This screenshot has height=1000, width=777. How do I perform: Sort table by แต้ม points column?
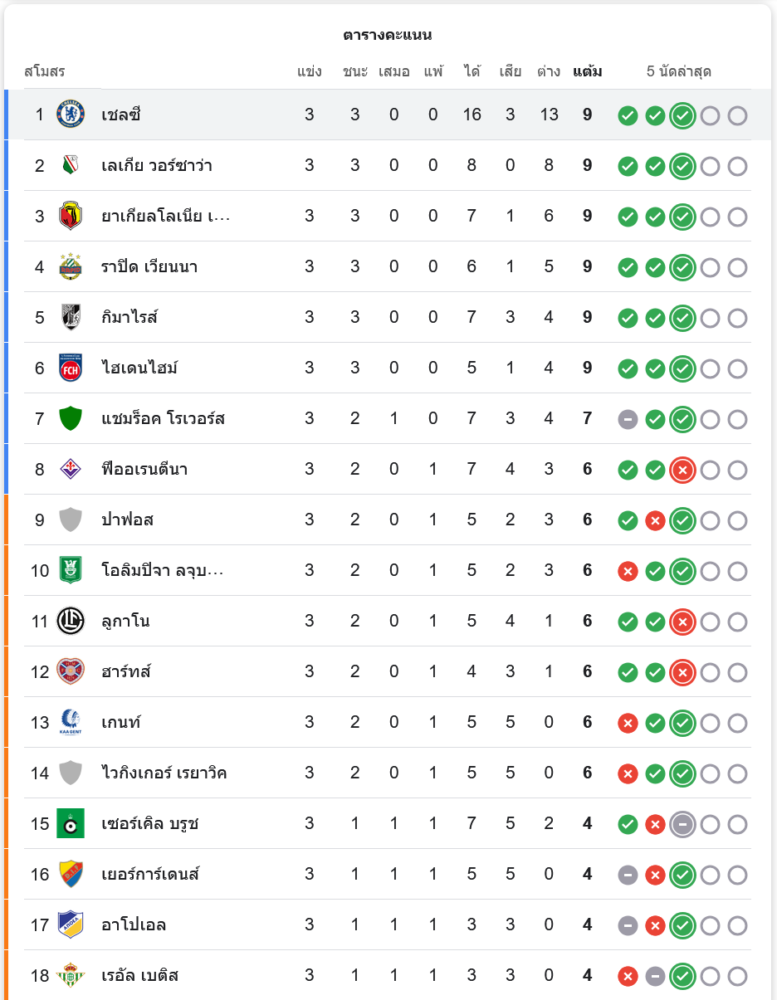tap(587, 72)
